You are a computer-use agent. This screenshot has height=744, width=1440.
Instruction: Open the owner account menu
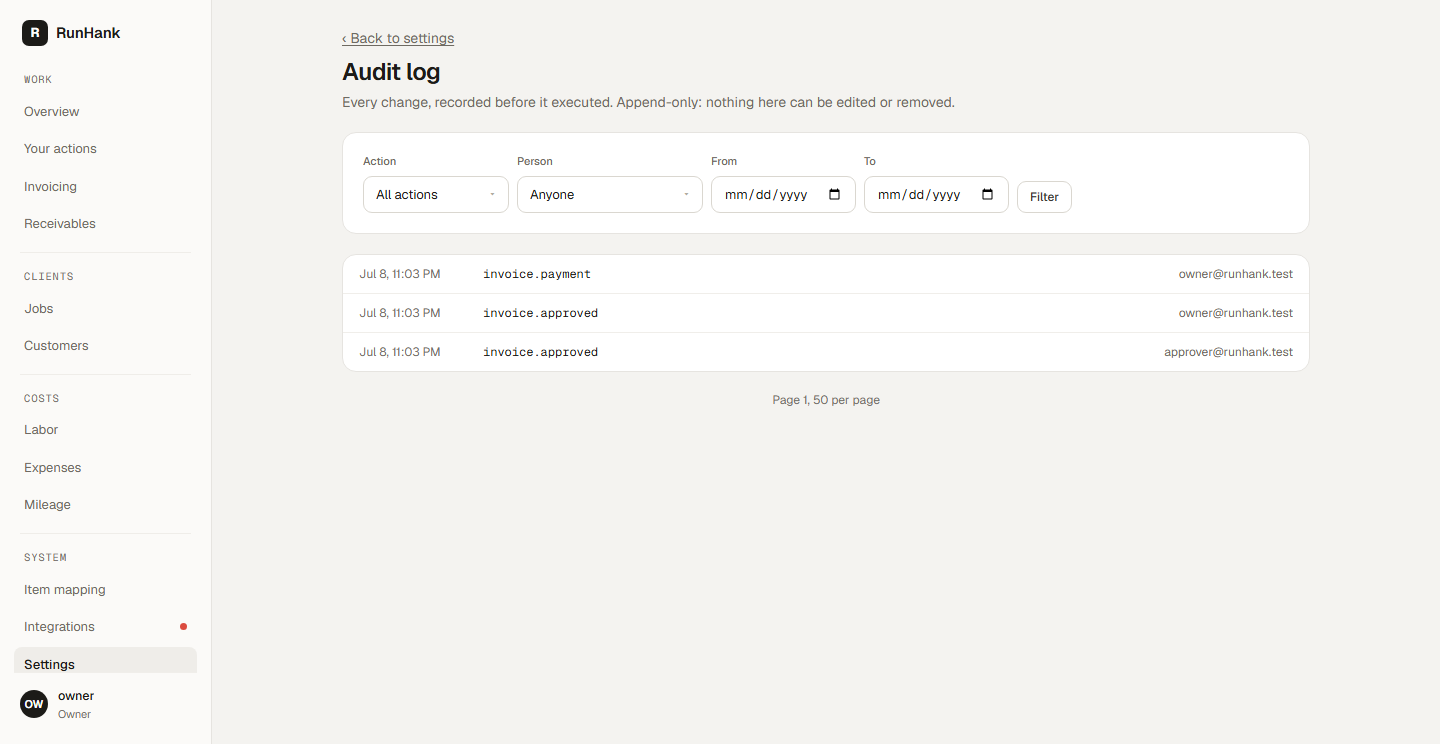[105, 704]
